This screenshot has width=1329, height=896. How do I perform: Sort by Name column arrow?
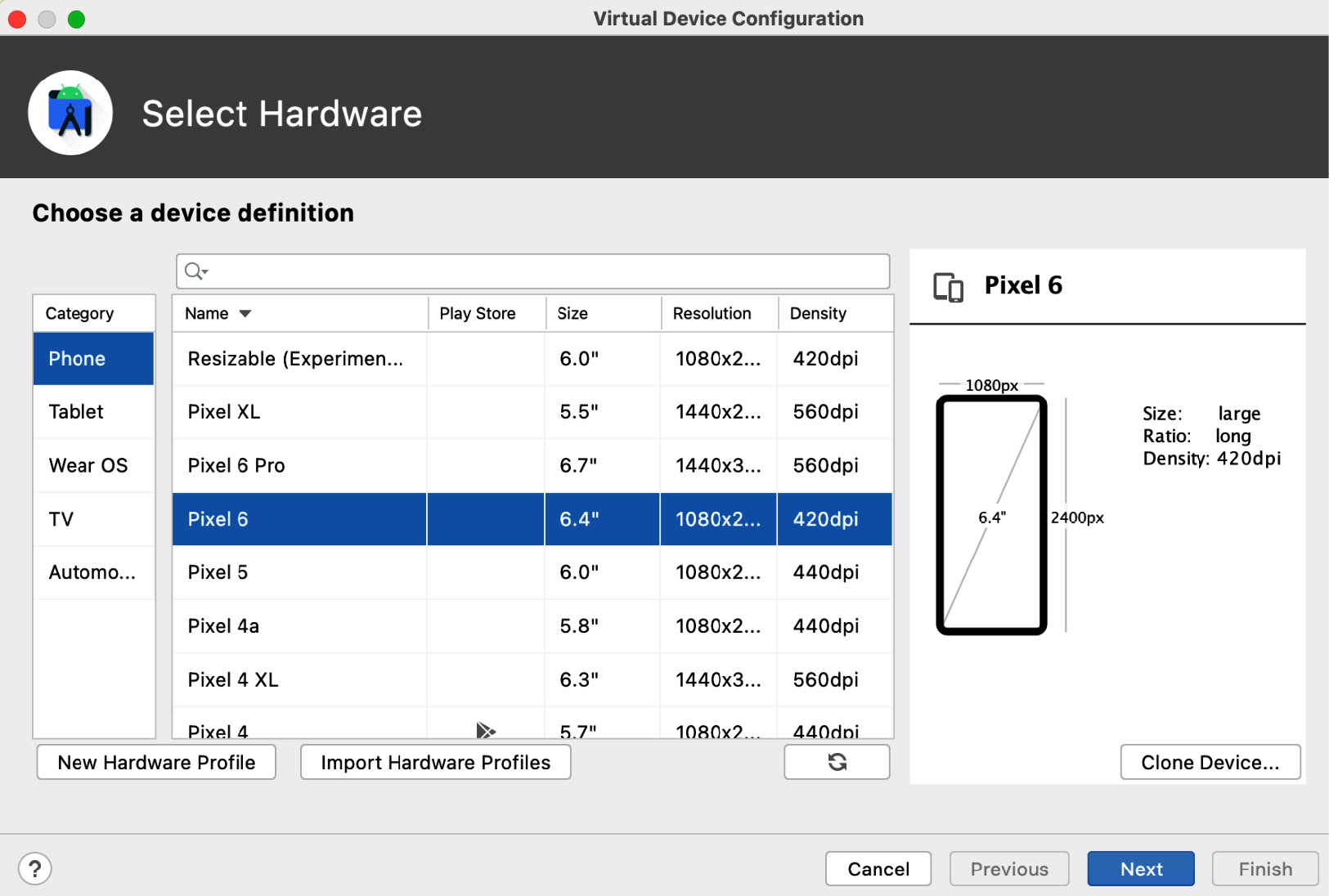coord(245,314)
